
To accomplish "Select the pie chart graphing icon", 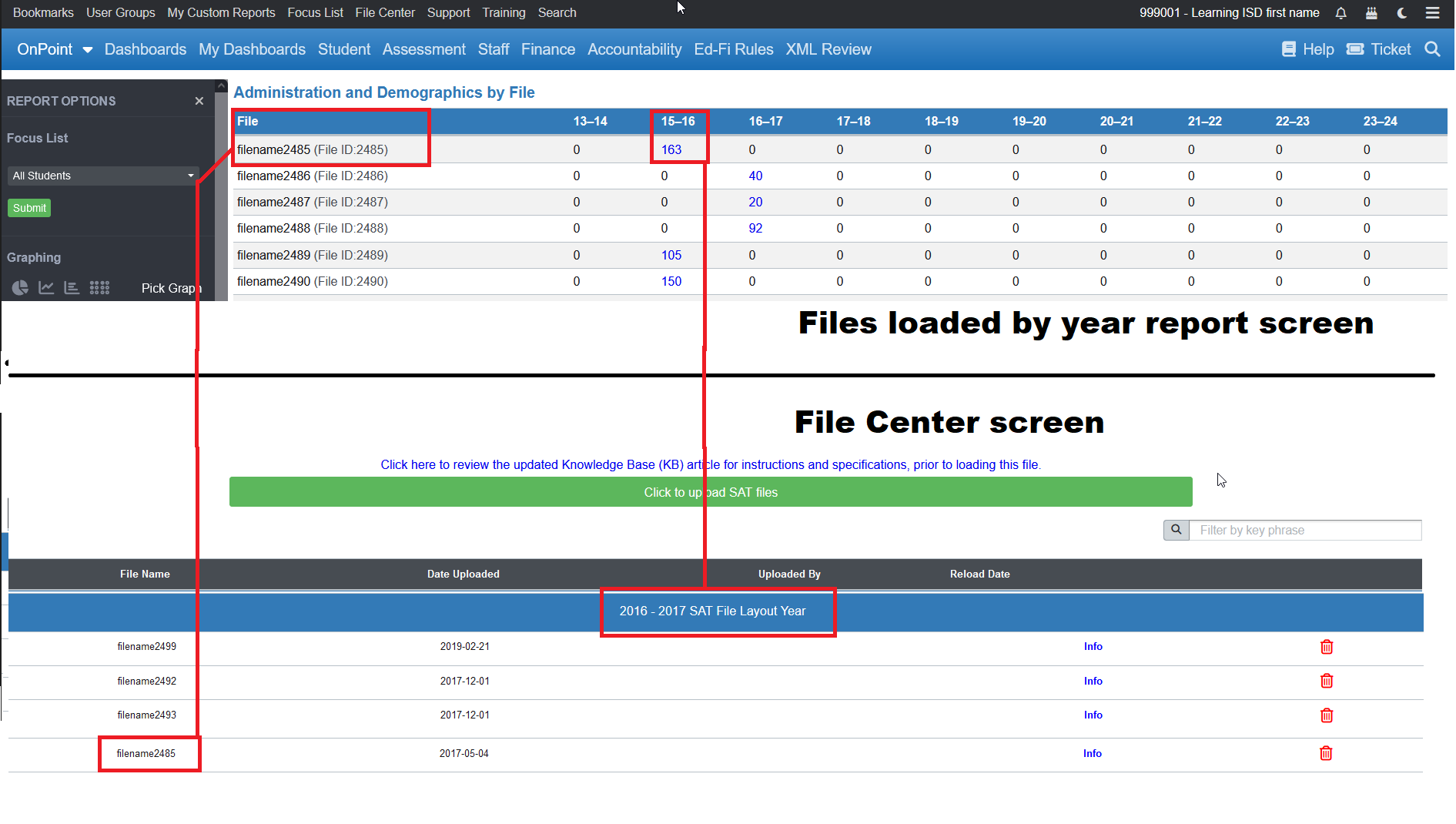I will coord(18,287).
